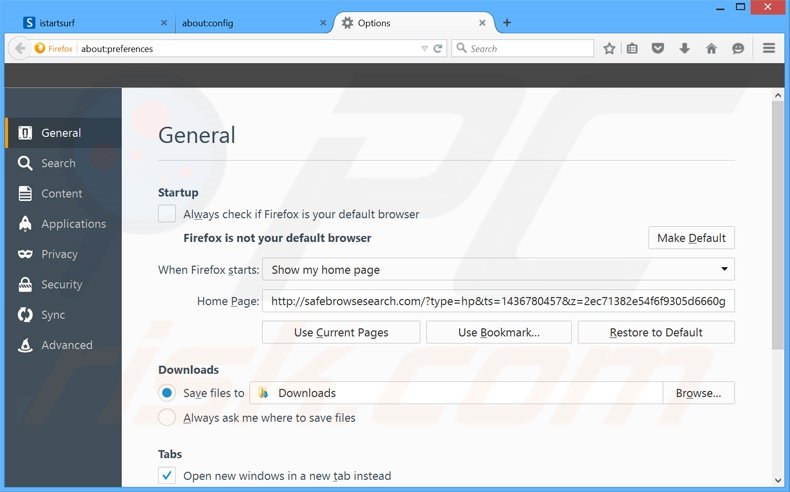Screen dimensions: 790x492
Task: Open the downloads arrow icon
Action: (684, 48)
